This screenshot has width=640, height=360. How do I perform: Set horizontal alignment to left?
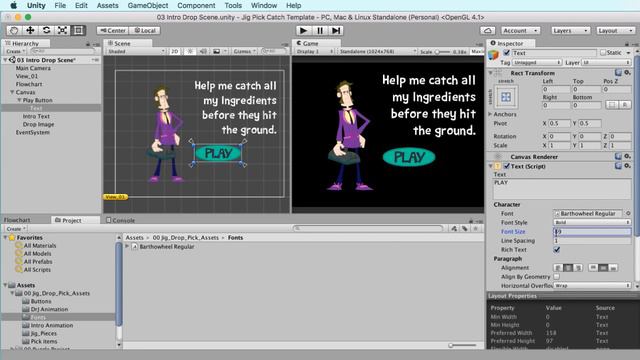click(558, 268)
